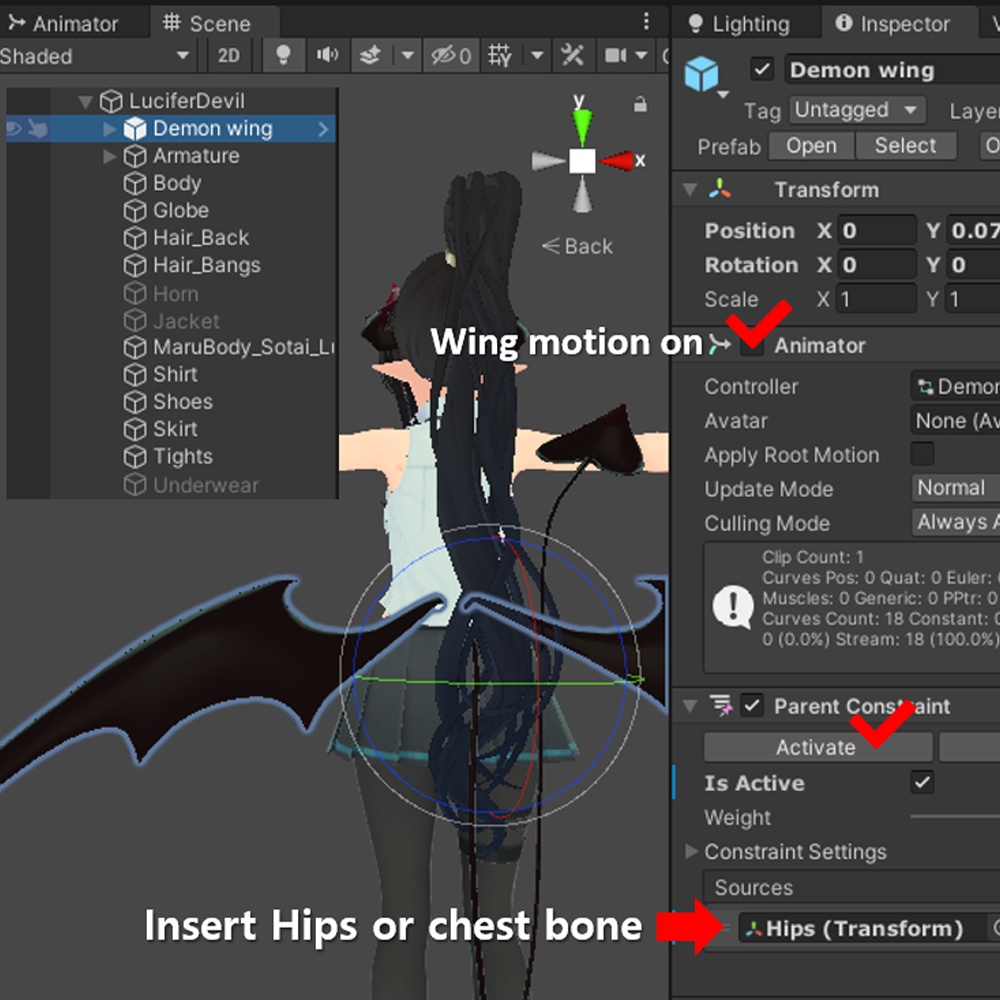Image resolution: width=1000 pixels, height=1000 pixels.
Task: Click the Rotation X field
Action: pos(878,265)
